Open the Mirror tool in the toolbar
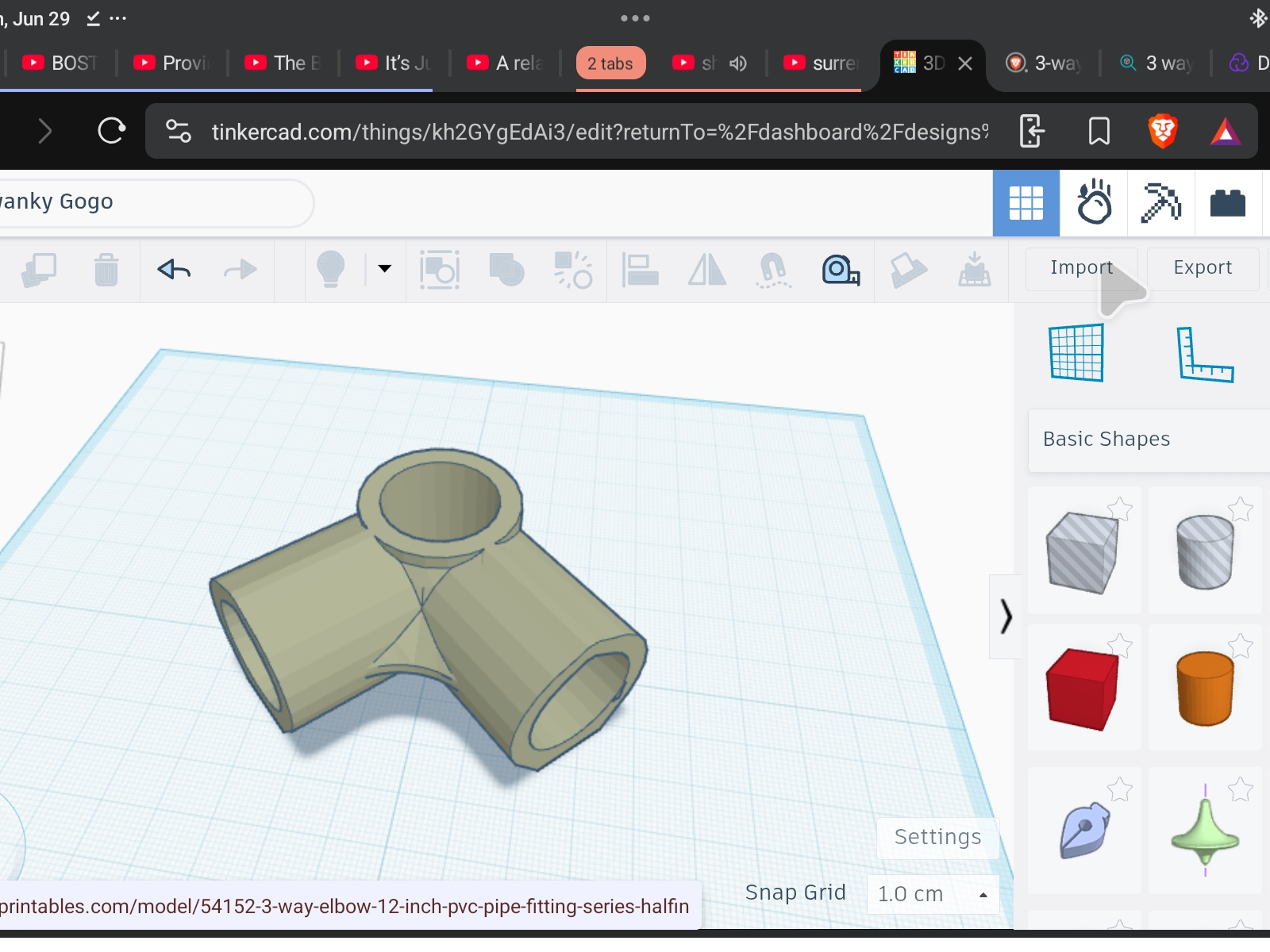Image resolution: width=1270 pixels, height=952 pixels. pos(706,270)
